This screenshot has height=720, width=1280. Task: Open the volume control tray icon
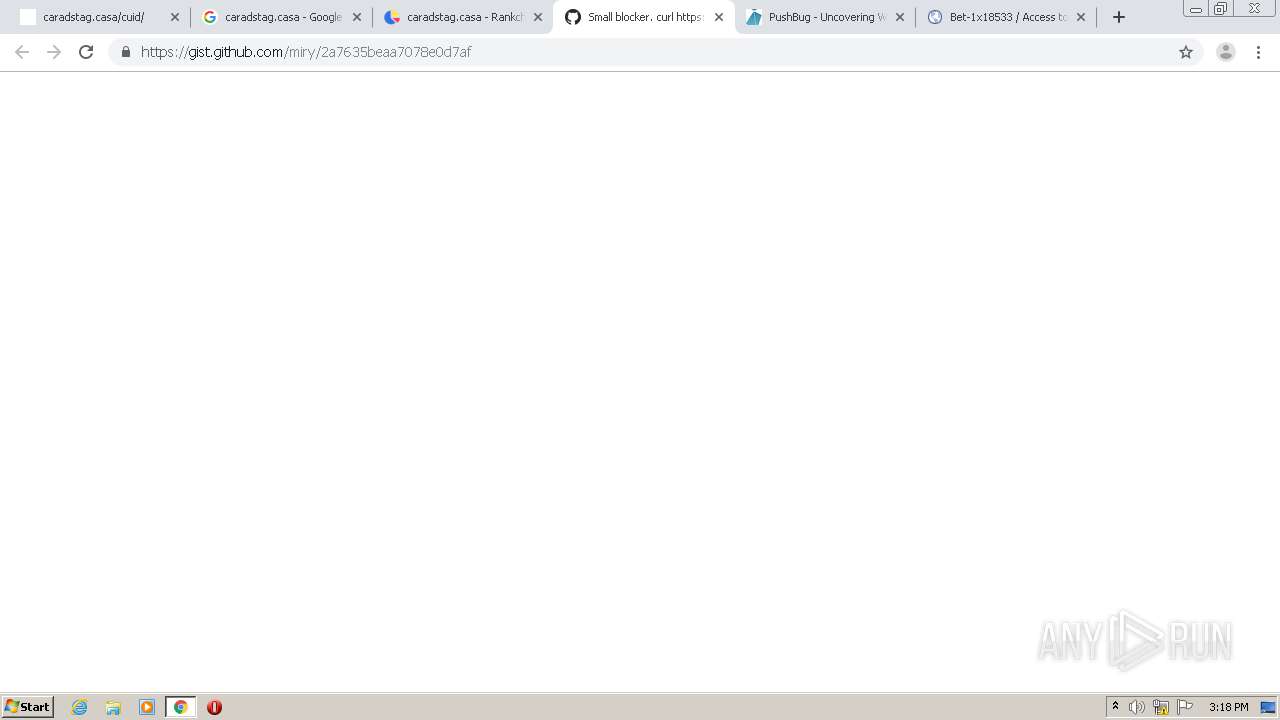1137,707
